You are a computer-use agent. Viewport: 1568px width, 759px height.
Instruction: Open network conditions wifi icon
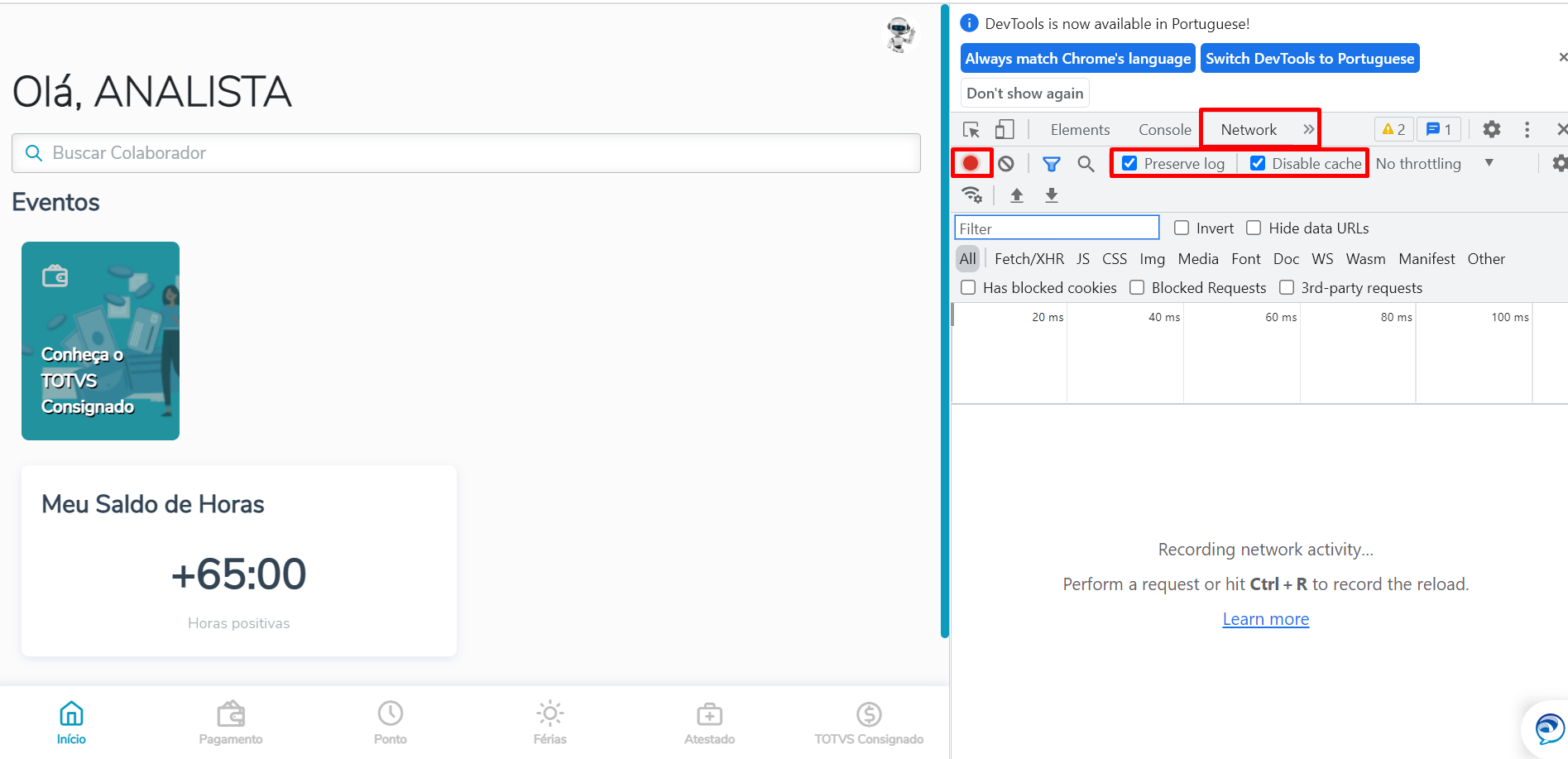971,195
